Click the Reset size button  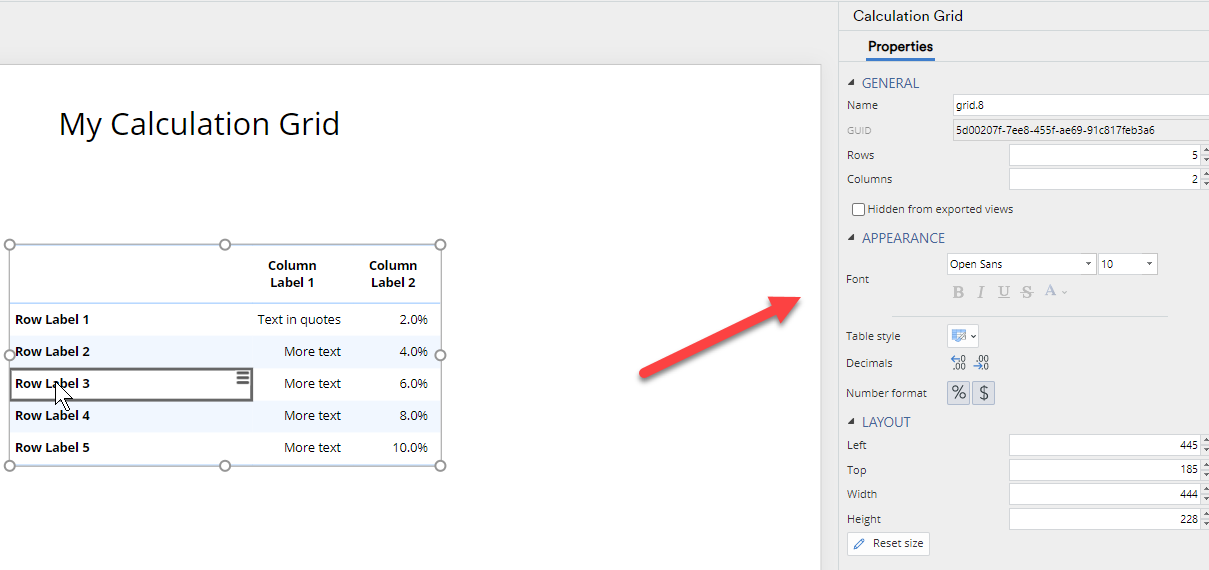click(888, 543)
